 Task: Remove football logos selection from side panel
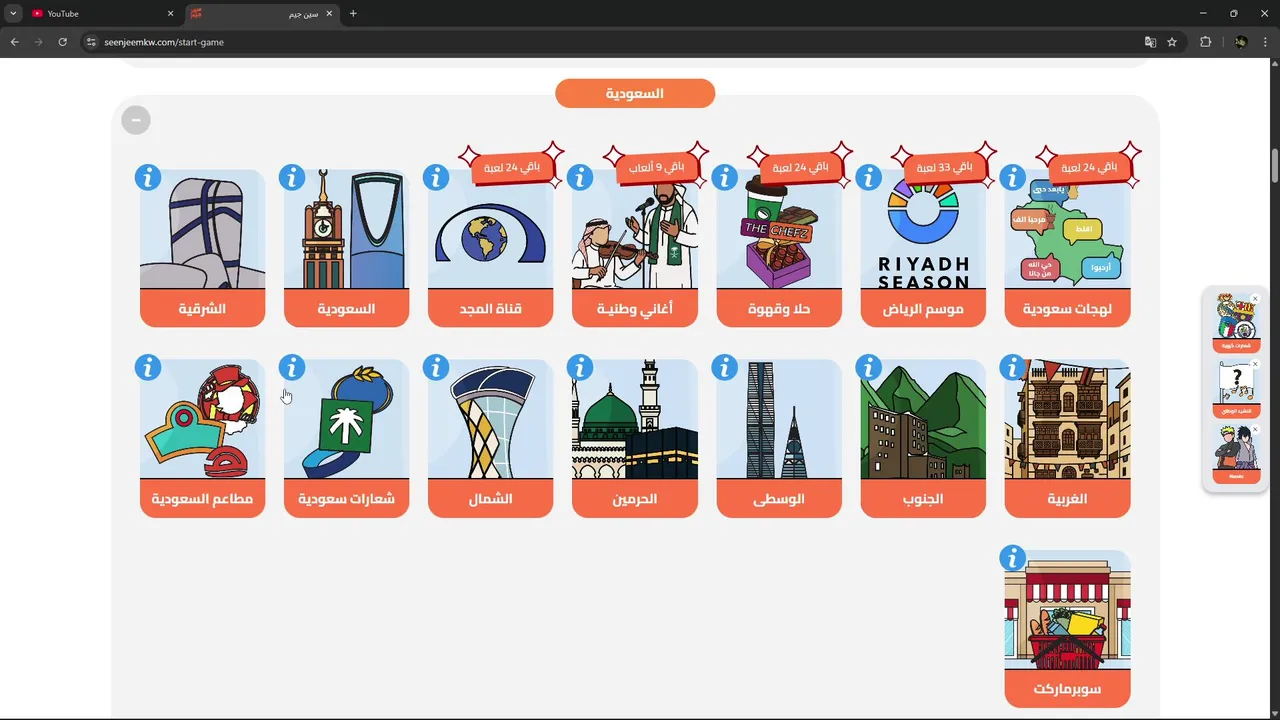pyautogui.click(x=1256, y=298)
